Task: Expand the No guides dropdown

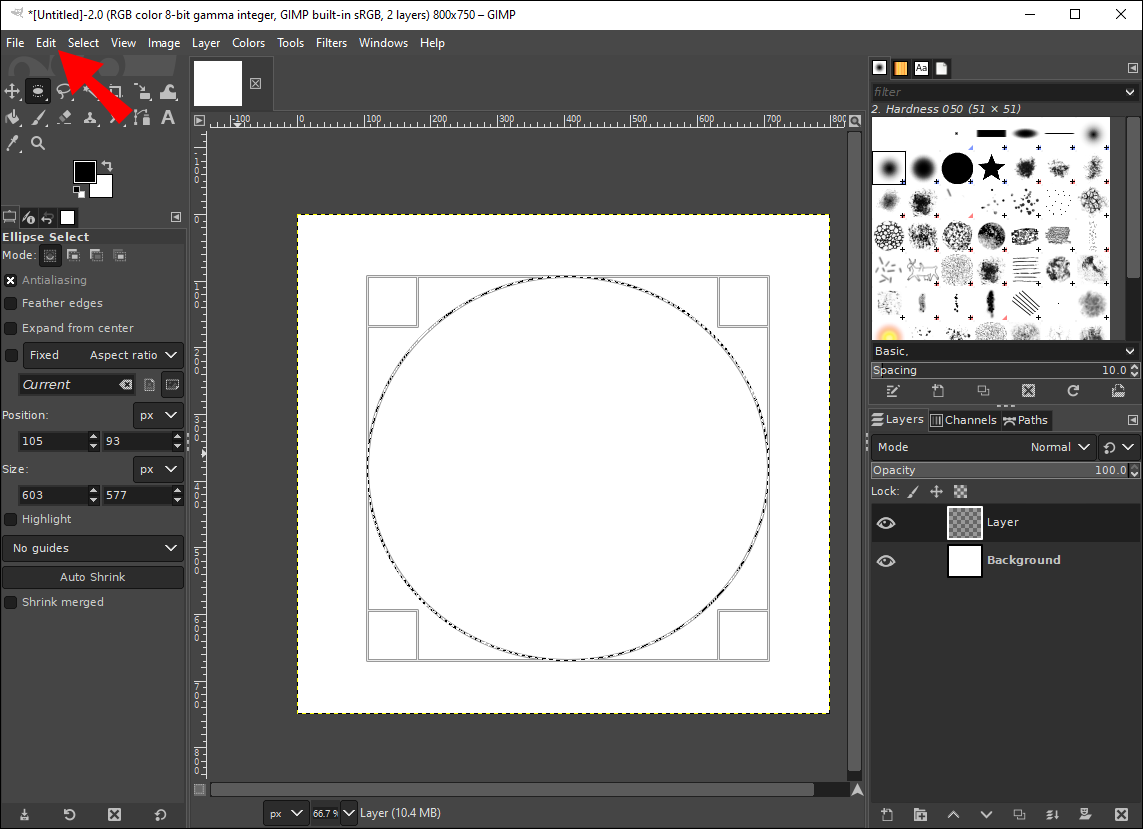Action: [92, 548]
